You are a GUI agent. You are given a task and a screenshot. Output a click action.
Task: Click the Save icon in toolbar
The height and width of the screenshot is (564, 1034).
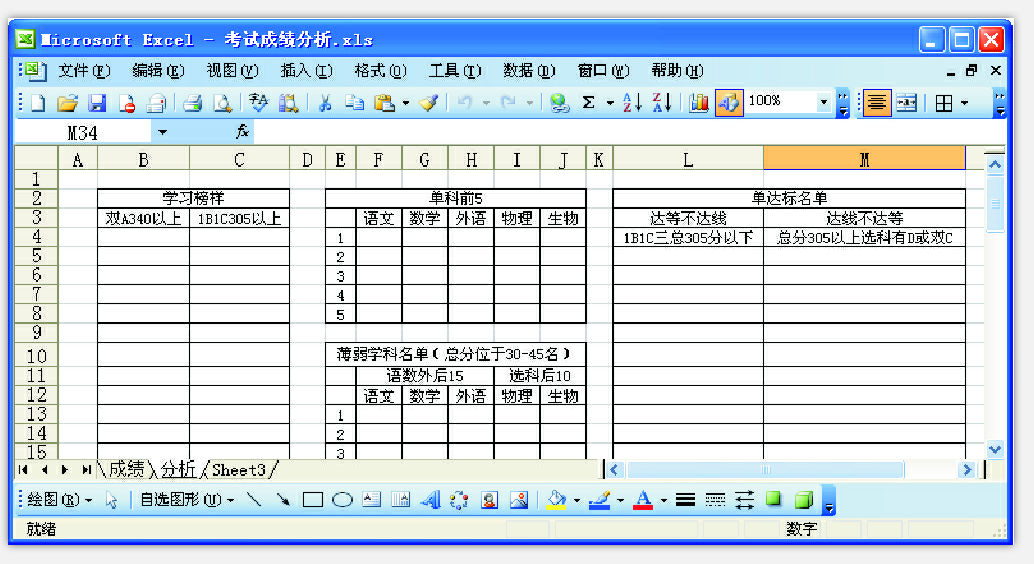[x=97, y=102]
